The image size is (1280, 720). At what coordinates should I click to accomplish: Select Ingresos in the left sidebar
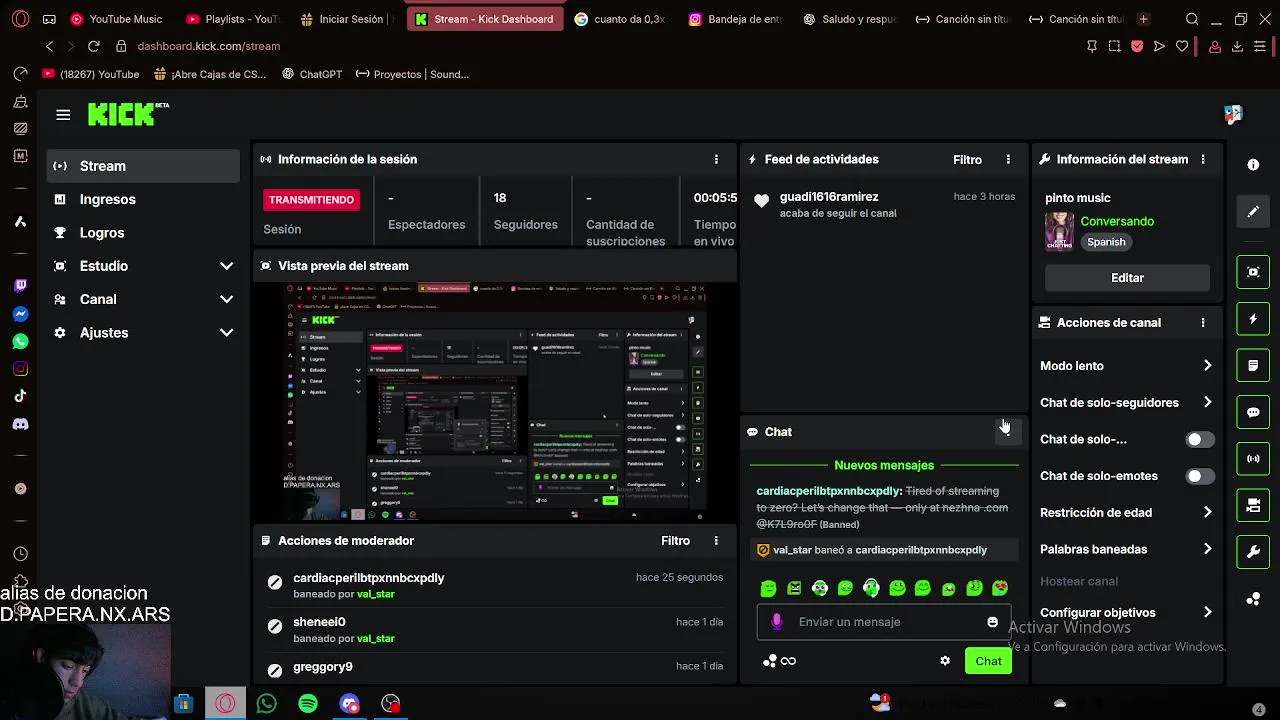(x=143, y=199)
